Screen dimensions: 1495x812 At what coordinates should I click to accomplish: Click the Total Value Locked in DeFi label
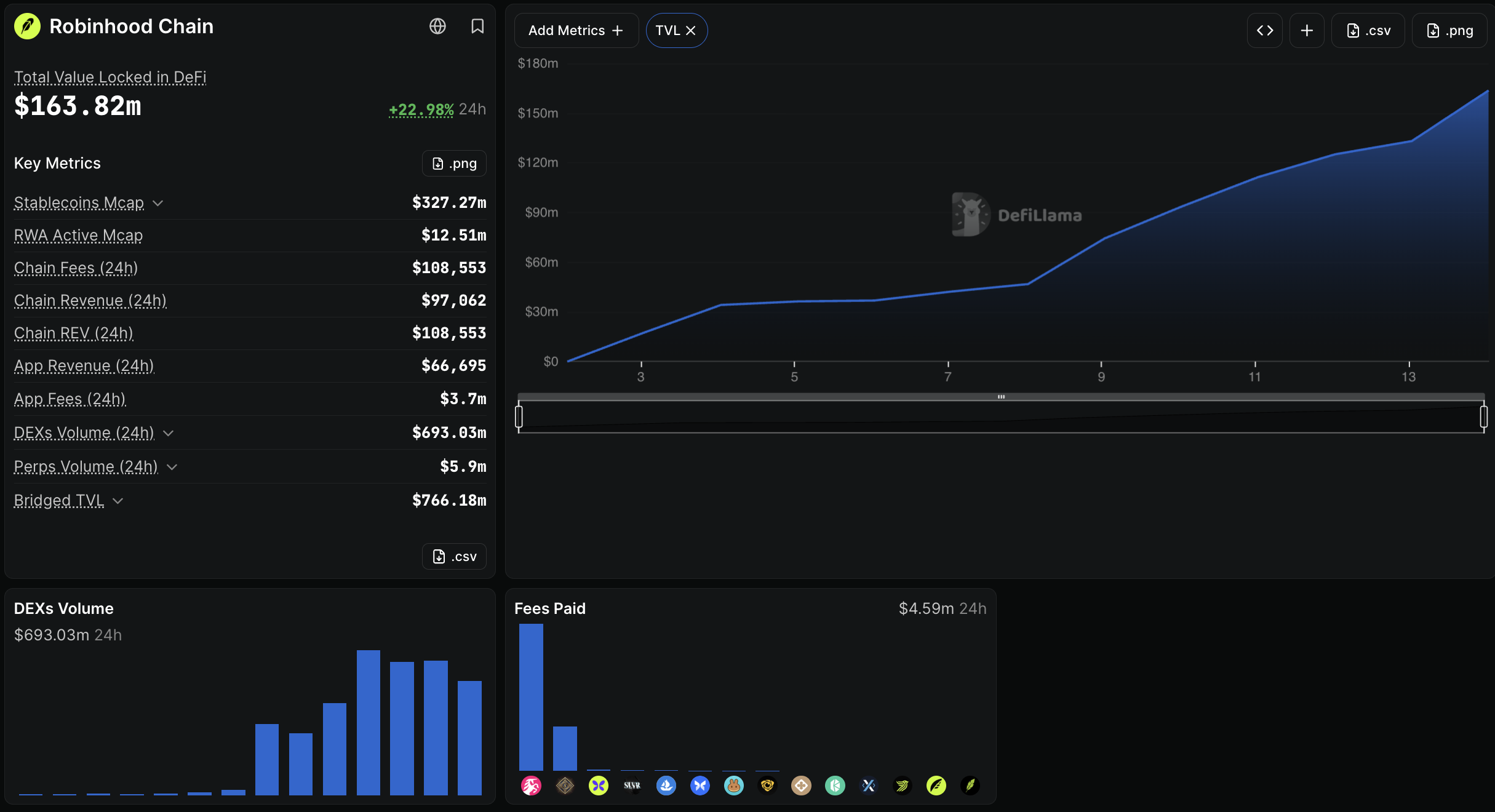[x=110, y=77]
